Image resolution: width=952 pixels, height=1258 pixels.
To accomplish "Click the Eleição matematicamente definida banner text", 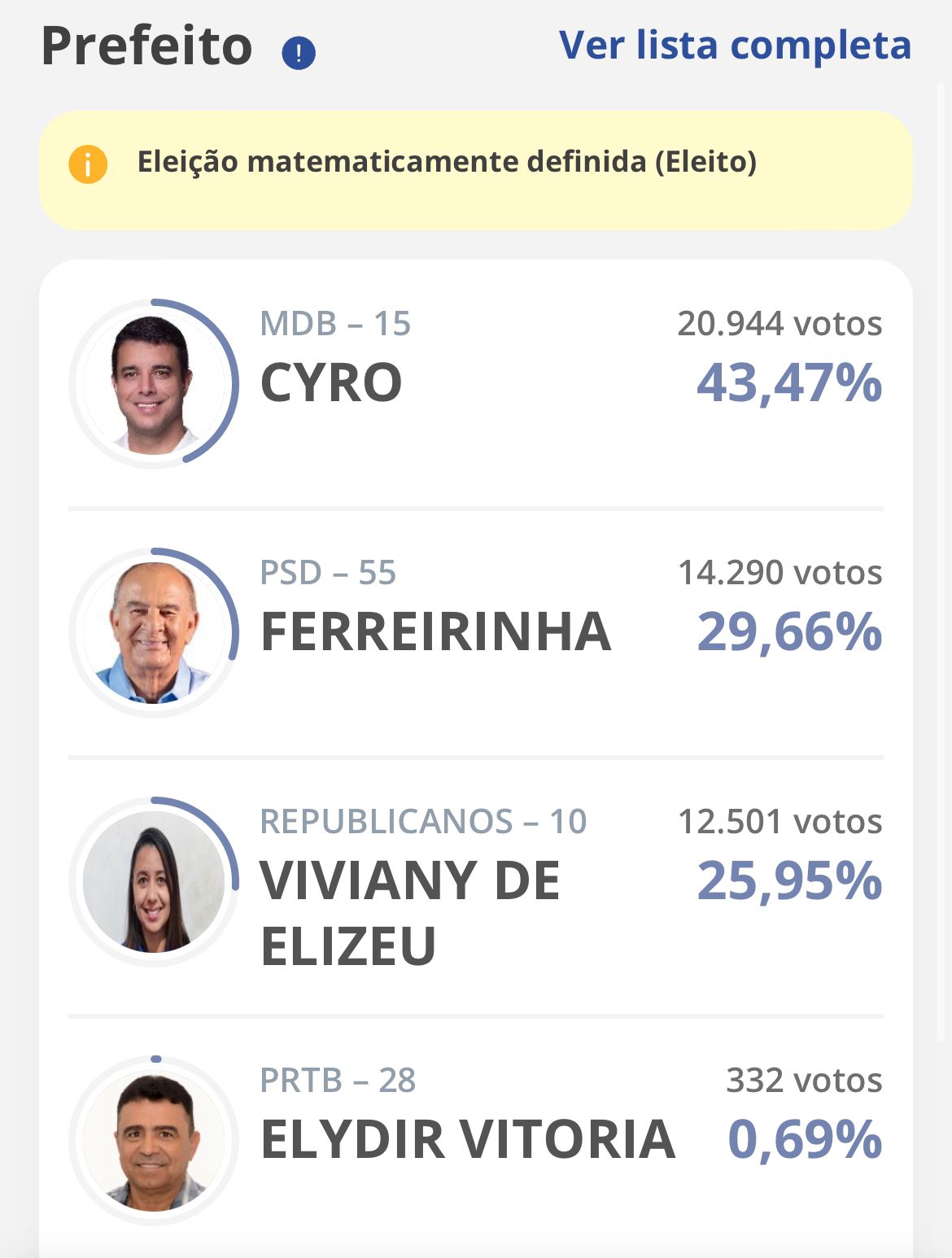I will (447, 162).
